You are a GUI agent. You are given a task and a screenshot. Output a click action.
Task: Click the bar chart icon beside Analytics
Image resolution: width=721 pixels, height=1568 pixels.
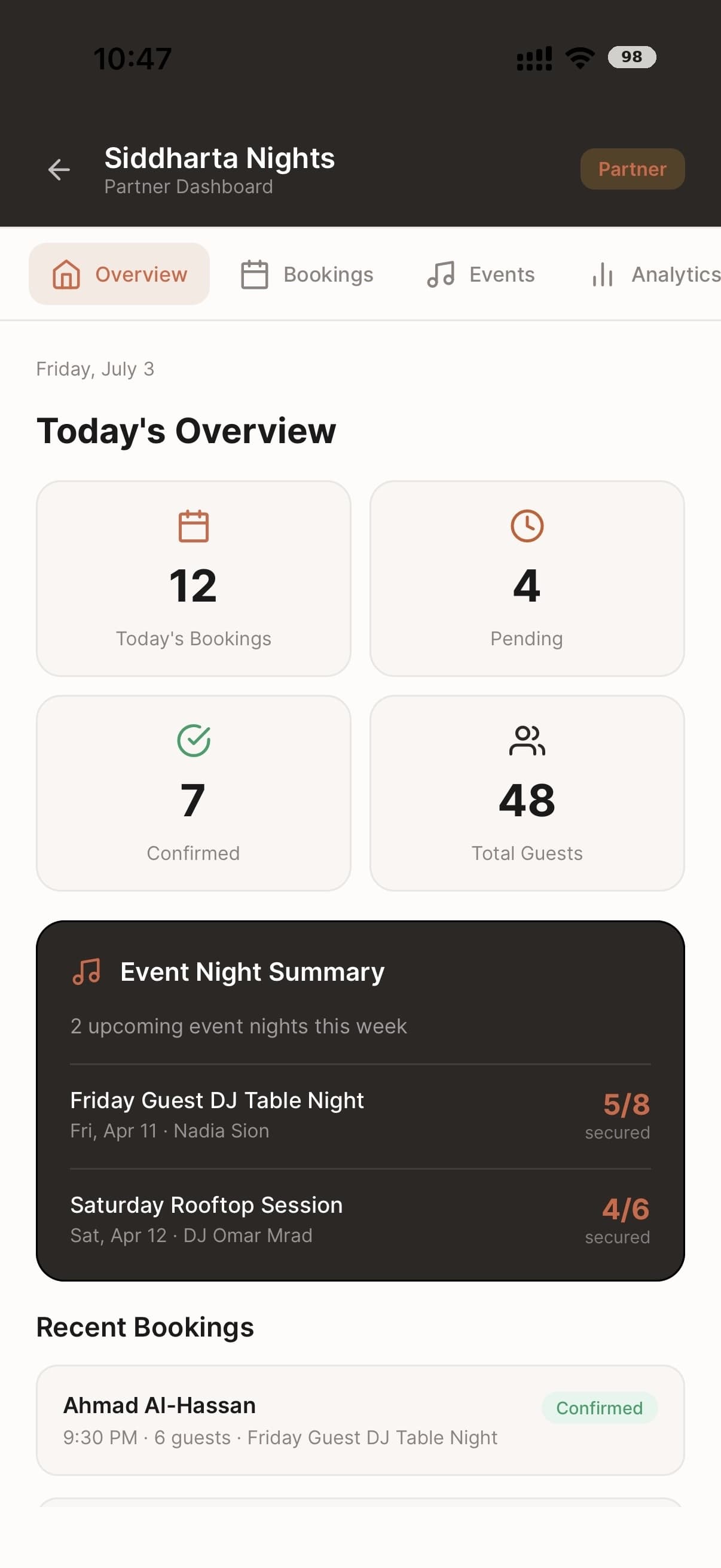coord(603,274)
